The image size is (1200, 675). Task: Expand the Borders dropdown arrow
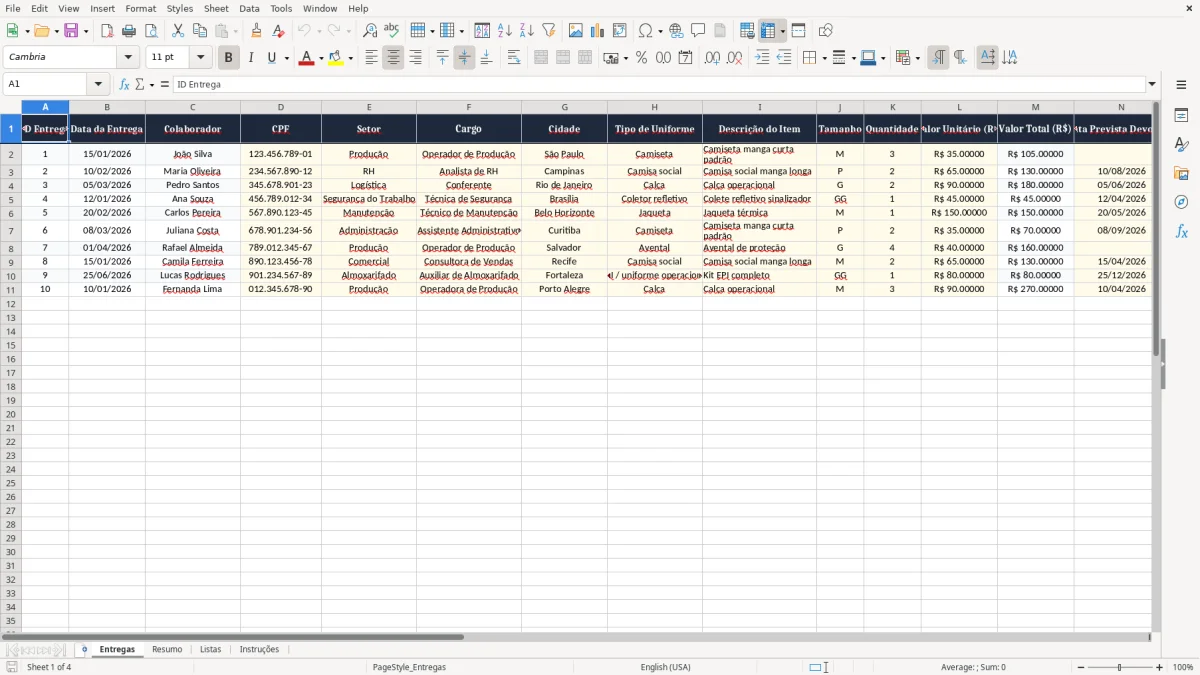pyautogui.click(x=824, y=58)
